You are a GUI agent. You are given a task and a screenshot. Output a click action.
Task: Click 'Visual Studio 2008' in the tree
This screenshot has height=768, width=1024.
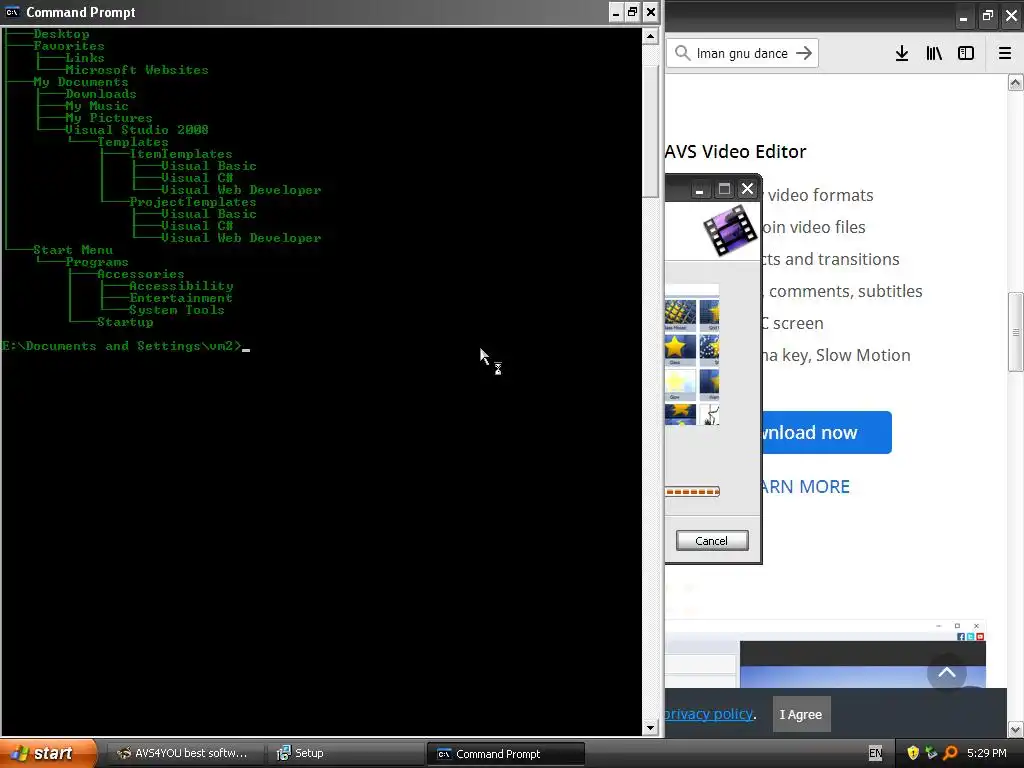(x=136, y=129)
